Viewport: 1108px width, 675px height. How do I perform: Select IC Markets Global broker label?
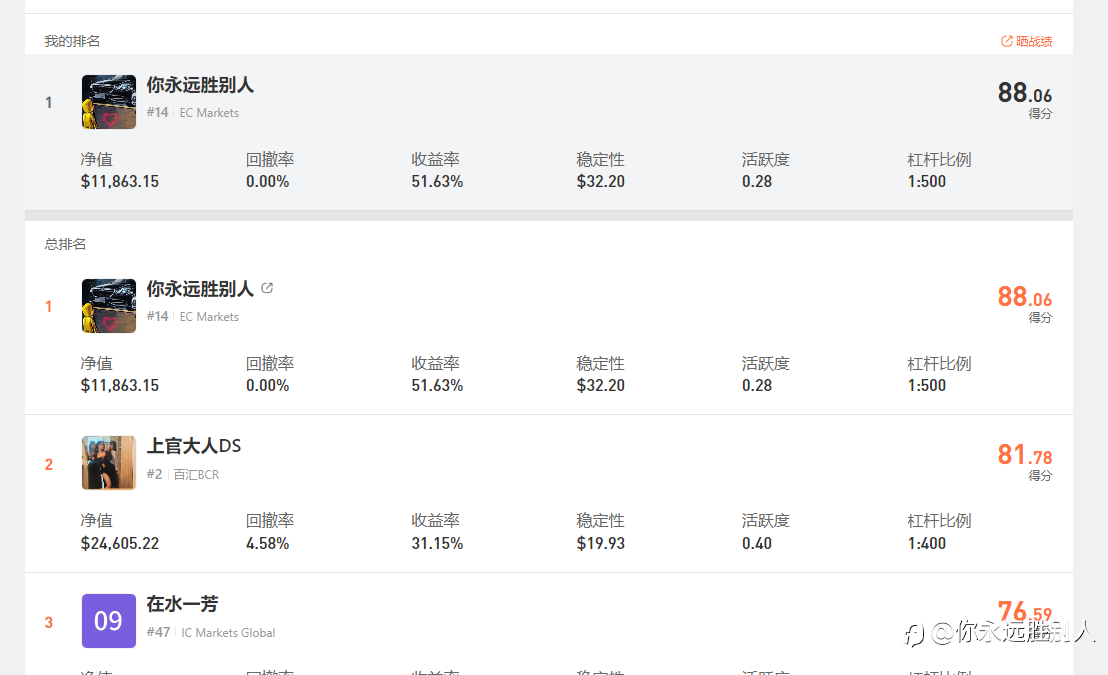click(228, 633)
